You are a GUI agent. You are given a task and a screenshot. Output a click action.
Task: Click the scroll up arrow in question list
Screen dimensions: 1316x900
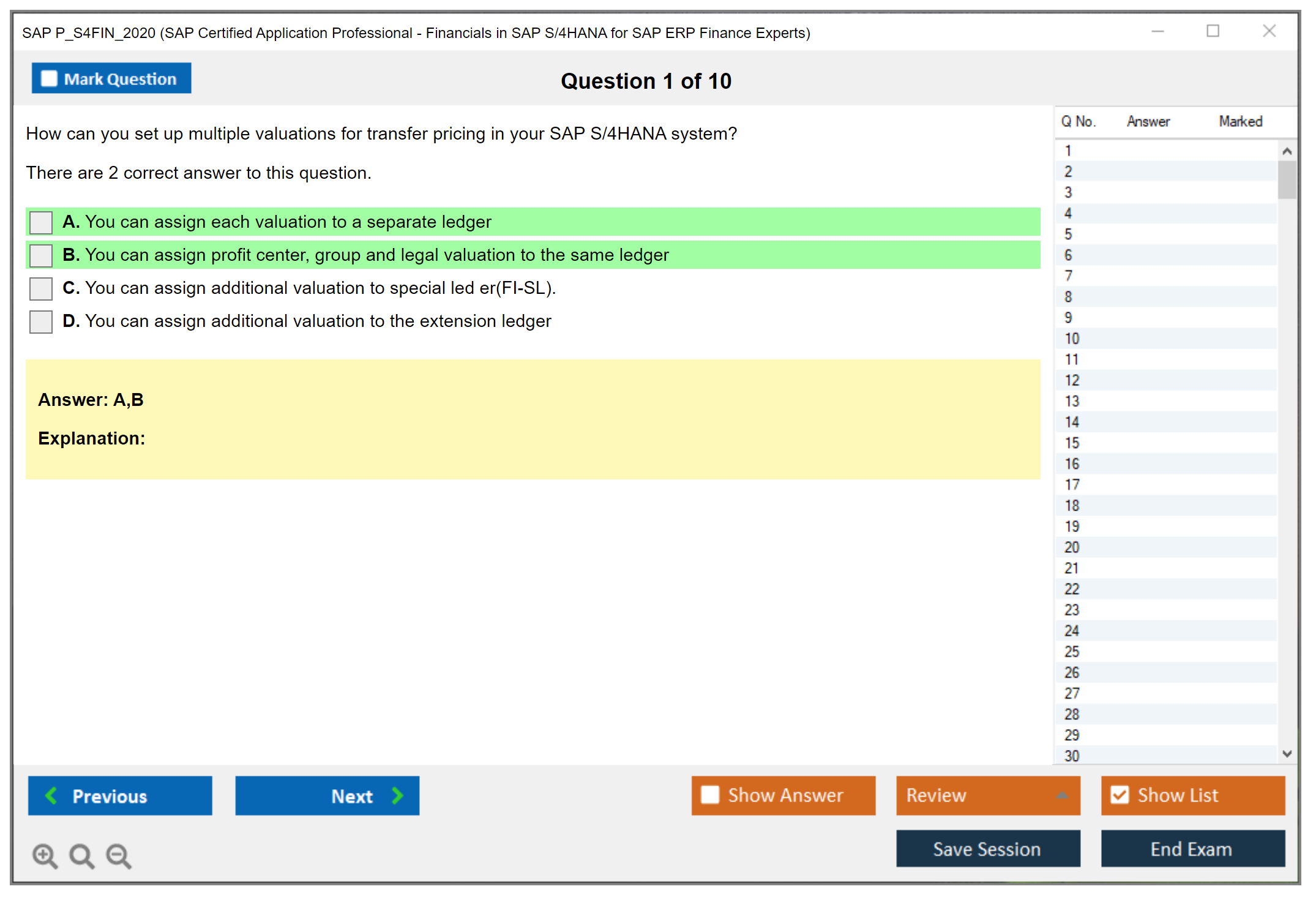1287,151
